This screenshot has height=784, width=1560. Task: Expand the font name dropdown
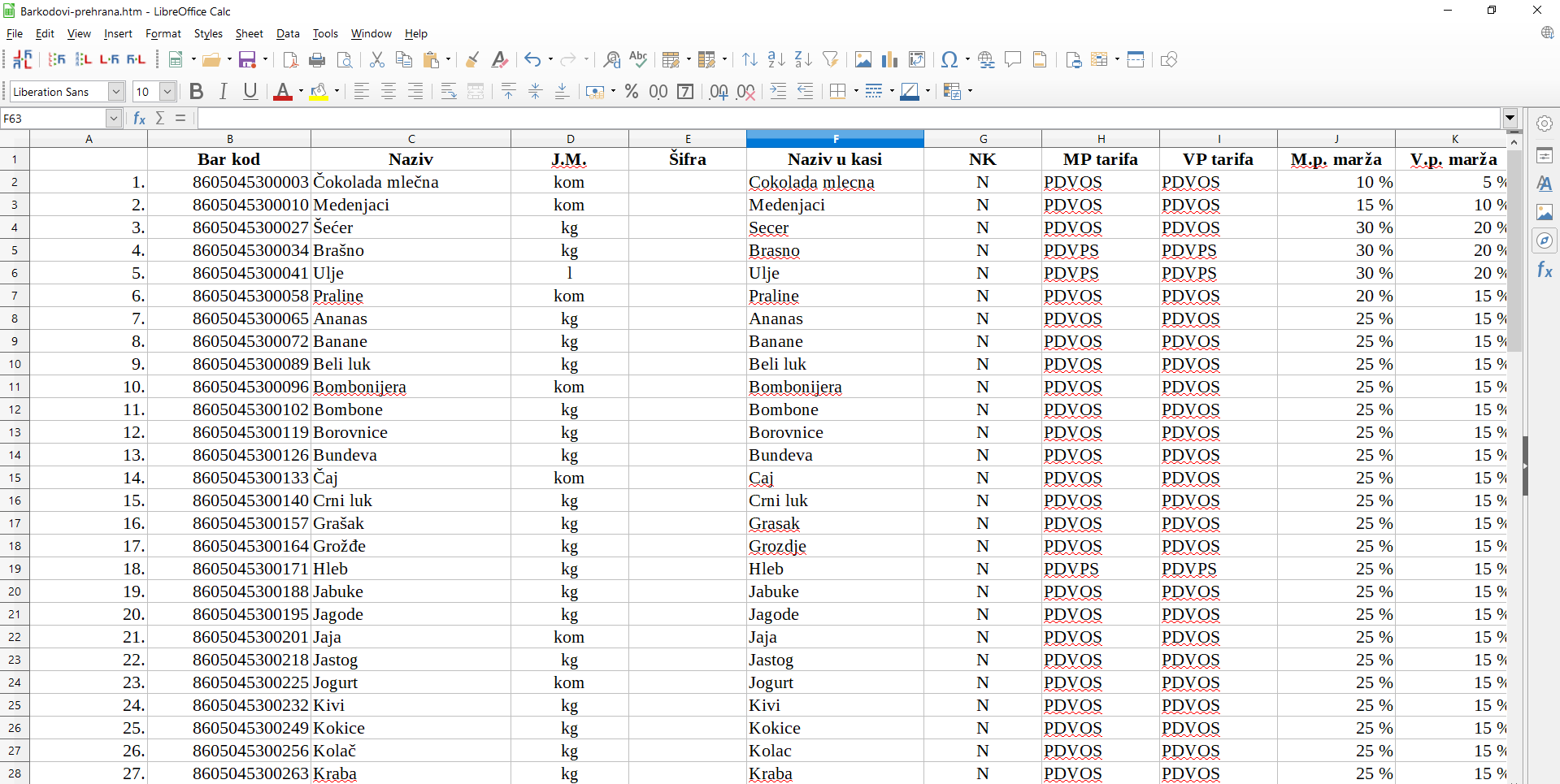(116, 92)
